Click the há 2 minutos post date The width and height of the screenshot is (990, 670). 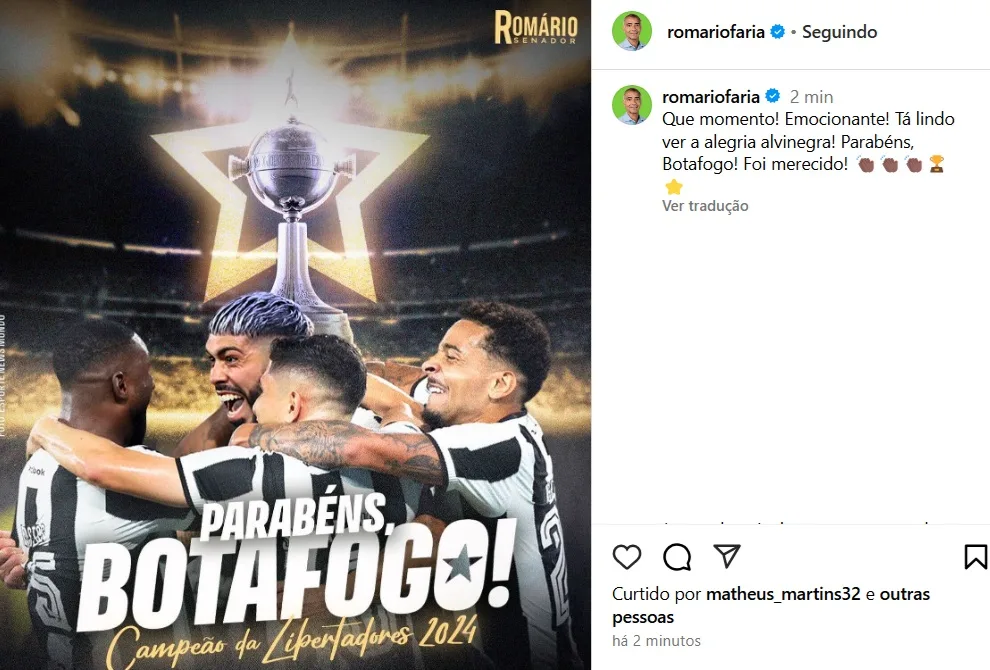point(656,641)
